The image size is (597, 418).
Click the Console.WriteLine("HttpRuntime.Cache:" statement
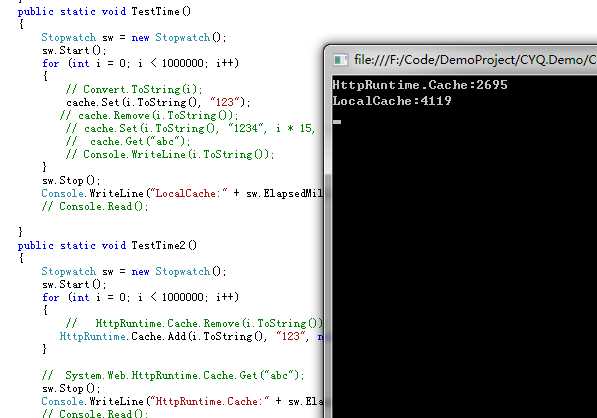pos(182,402)
